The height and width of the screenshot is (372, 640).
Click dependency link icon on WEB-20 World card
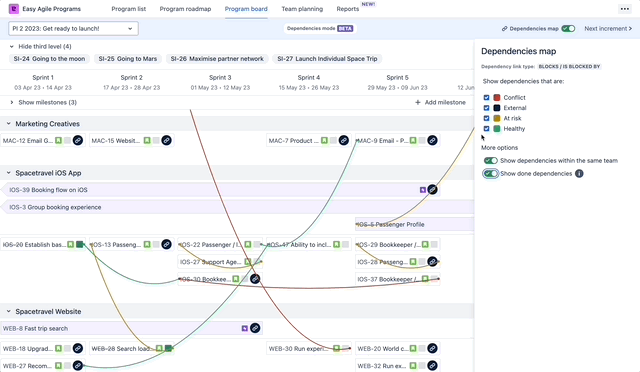click(x=432, y=348)
